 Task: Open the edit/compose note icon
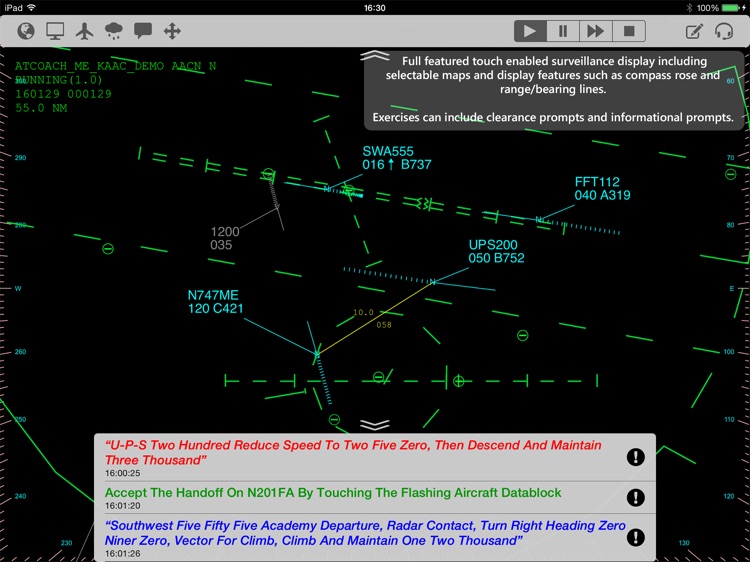click(694, 31)
